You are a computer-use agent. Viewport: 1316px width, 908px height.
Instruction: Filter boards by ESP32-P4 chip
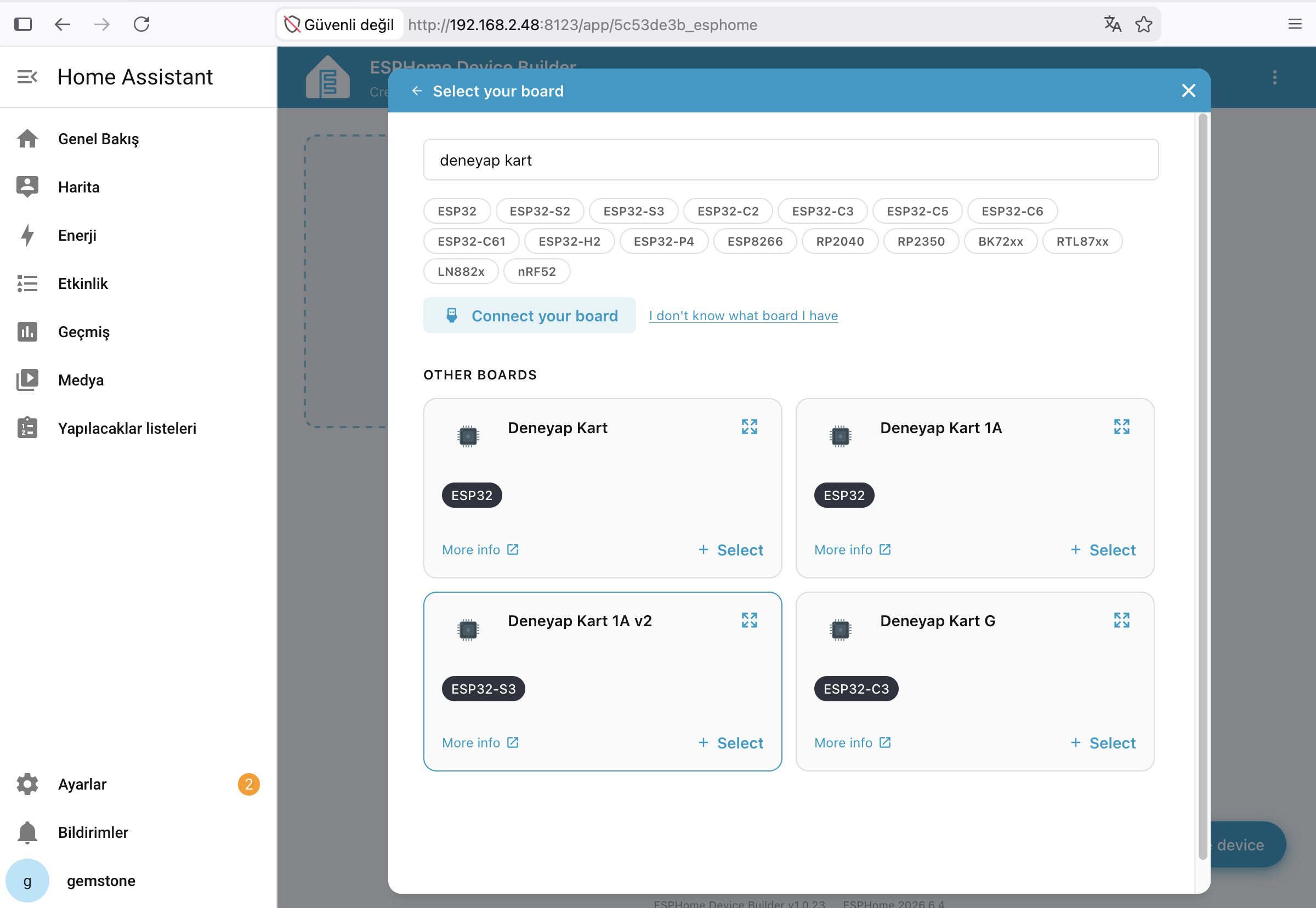click(x=664, y=241)
